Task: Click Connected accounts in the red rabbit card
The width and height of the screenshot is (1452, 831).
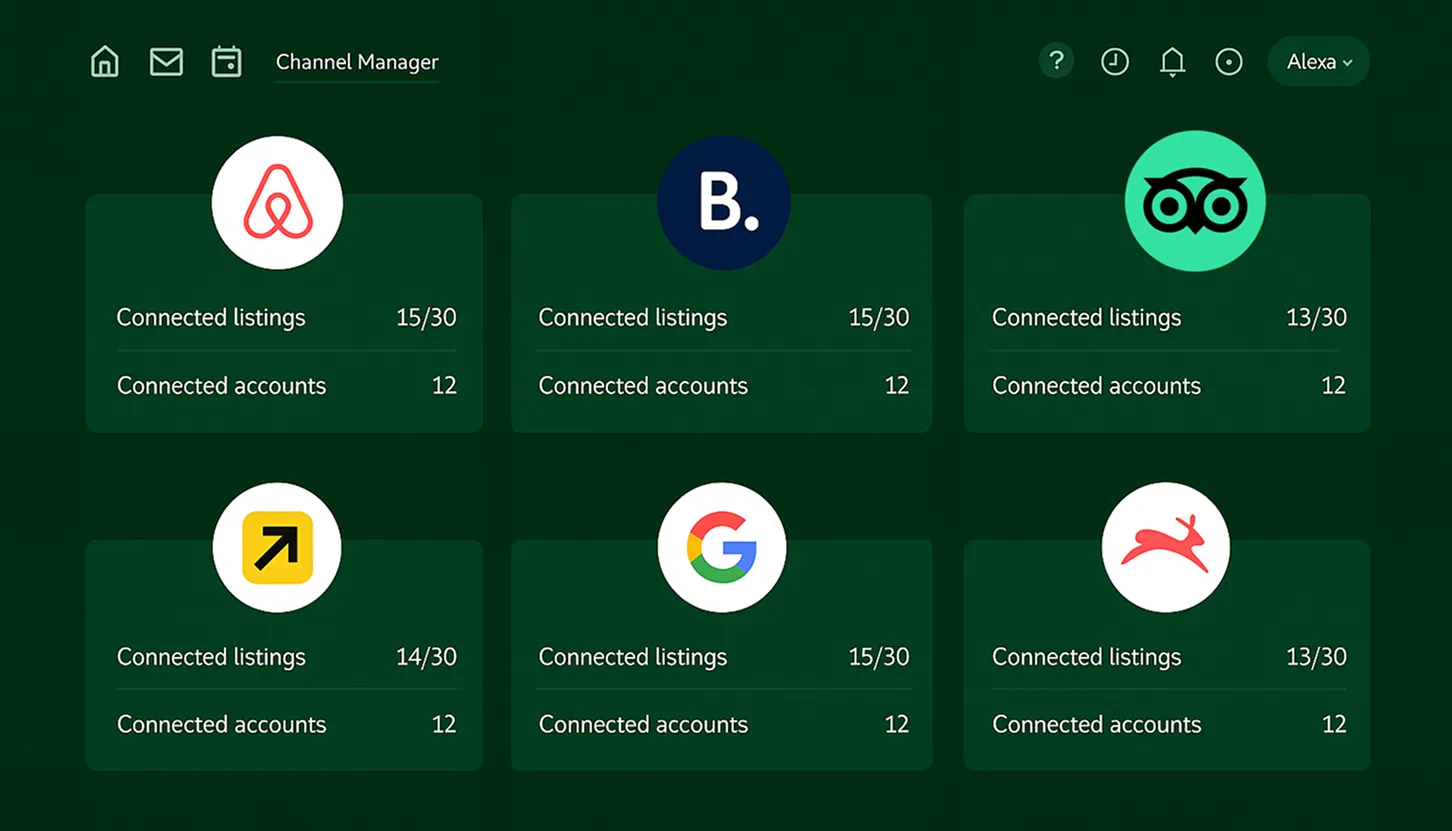Action: (1096, 725)
